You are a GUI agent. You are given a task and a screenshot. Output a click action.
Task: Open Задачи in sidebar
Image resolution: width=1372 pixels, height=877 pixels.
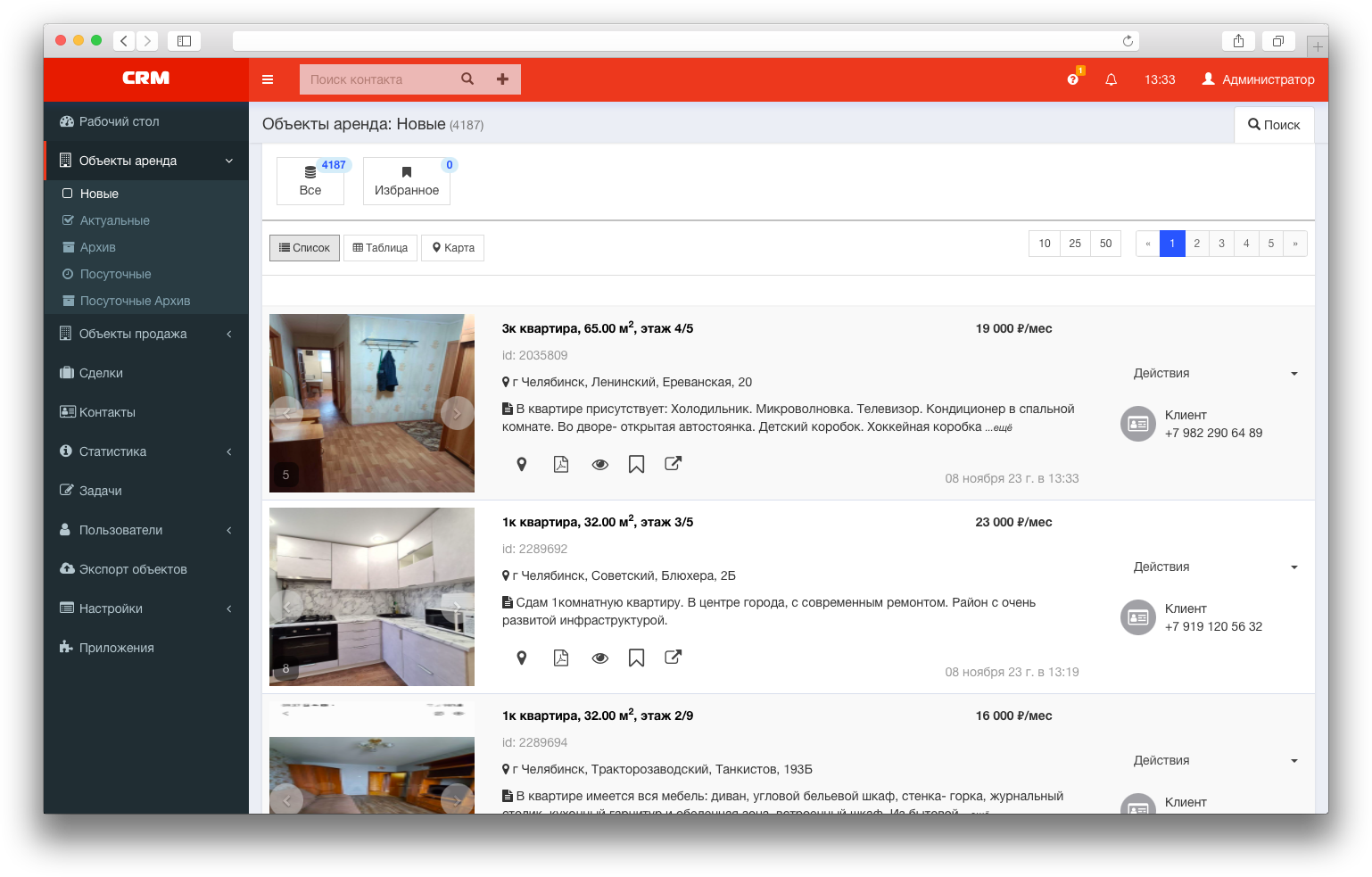[146, 491]
